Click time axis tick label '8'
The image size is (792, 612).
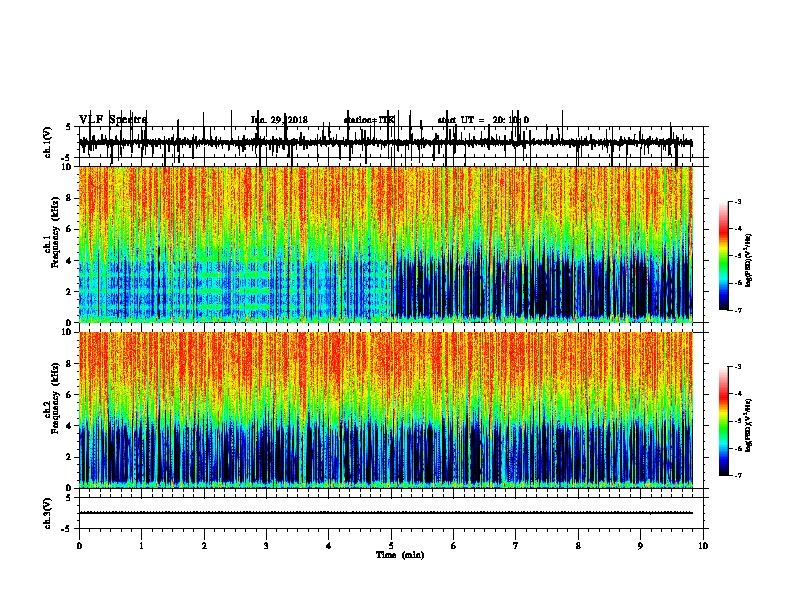pyautogui.click(x=578, y=546)
